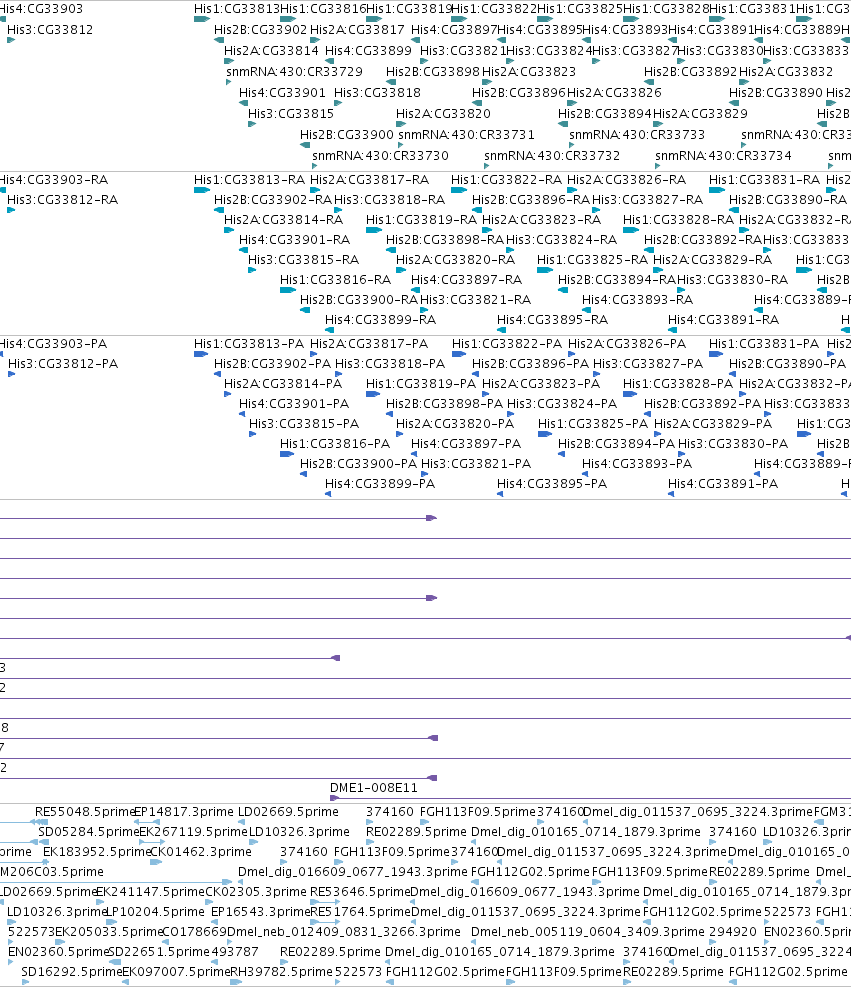Select the His4:CG33899 gene
The width and height of the screenshot is (851, 987).
[368, 50]
